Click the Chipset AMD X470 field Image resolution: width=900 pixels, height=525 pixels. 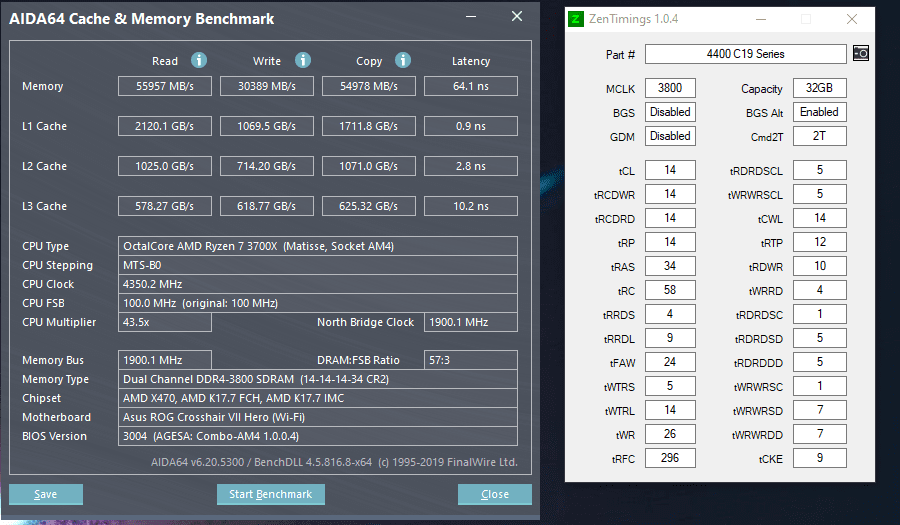click(x=317, y=398)
